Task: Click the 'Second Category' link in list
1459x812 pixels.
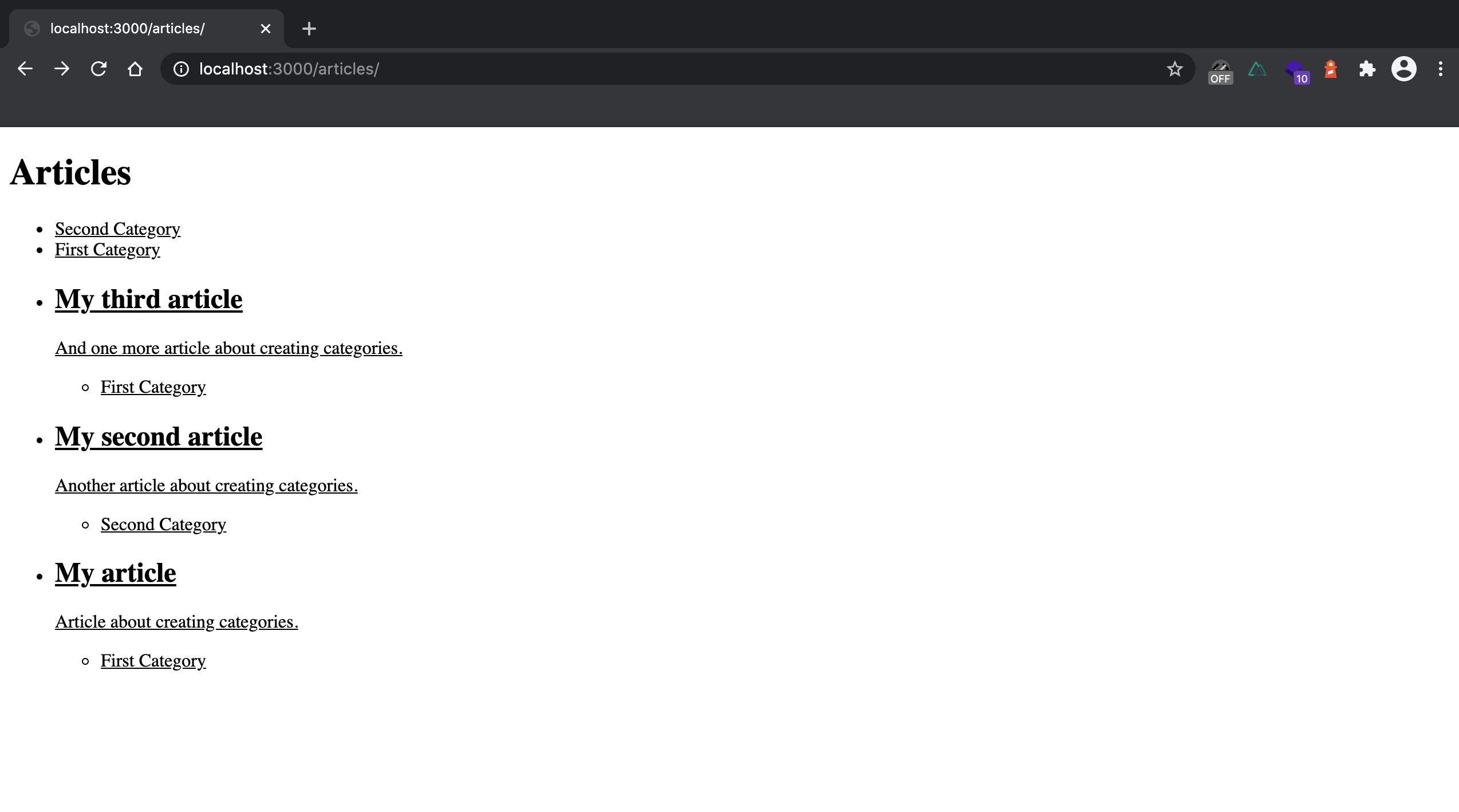Action: [x=117, y=228]
